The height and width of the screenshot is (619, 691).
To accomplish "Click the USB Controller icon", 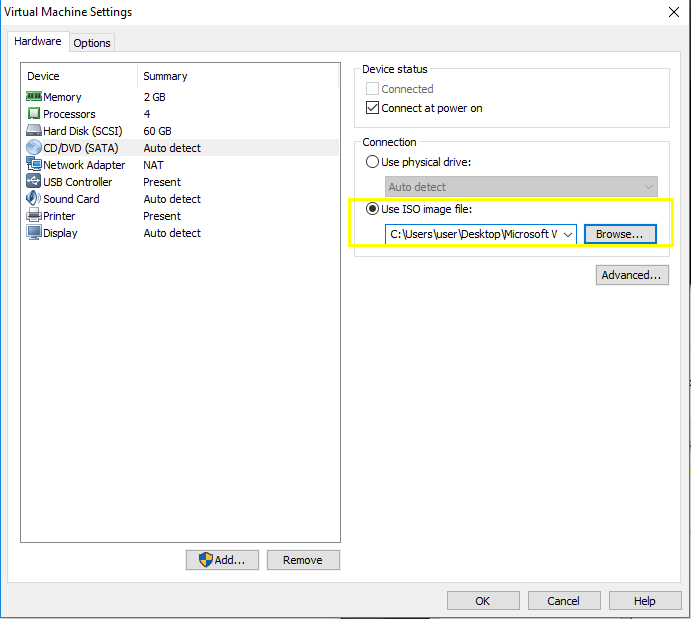I will coord(34,181).
